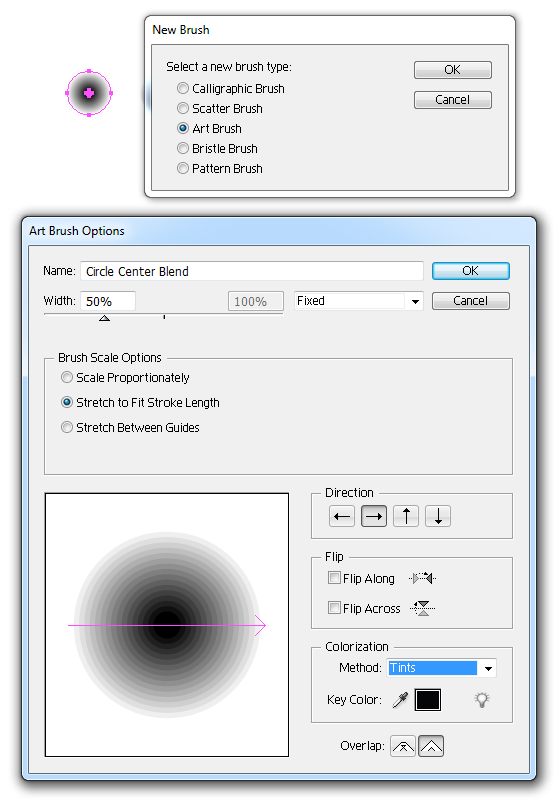
Task: Choose second overlap option icon
Action: [431, 746]
